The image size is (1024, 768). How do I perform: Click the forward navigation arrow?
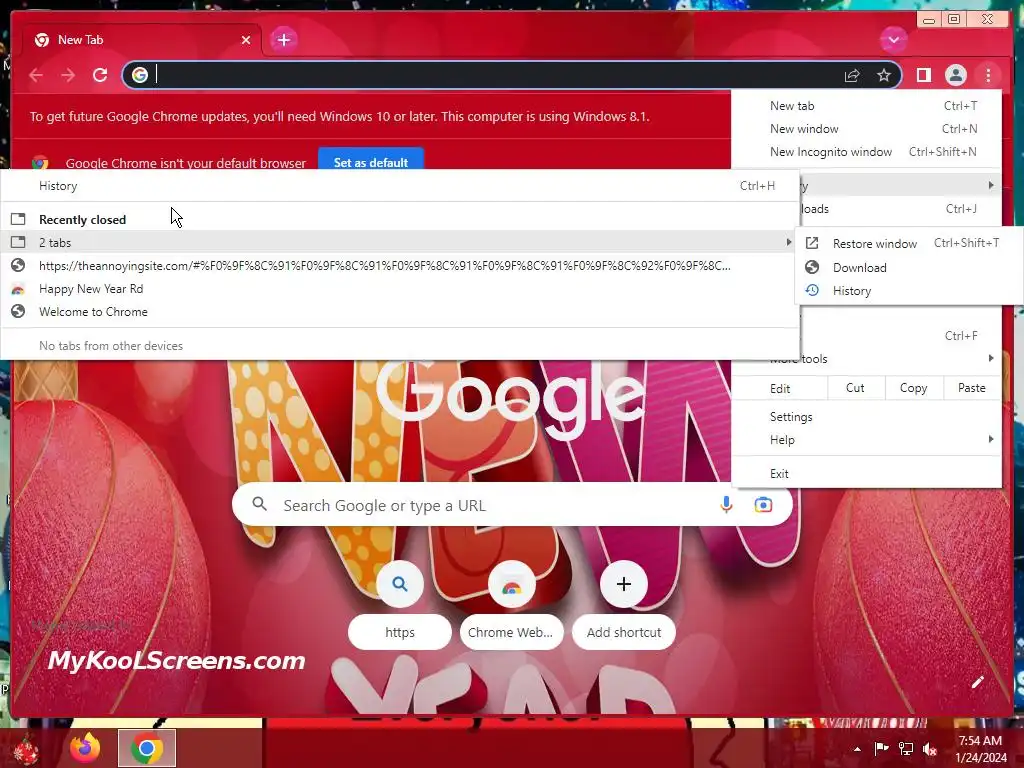coord(68,76)
